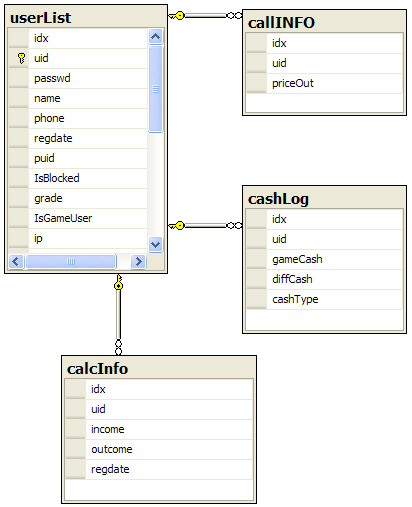Click the infinity endpoint at the cashLog table

tap(234, 226)
